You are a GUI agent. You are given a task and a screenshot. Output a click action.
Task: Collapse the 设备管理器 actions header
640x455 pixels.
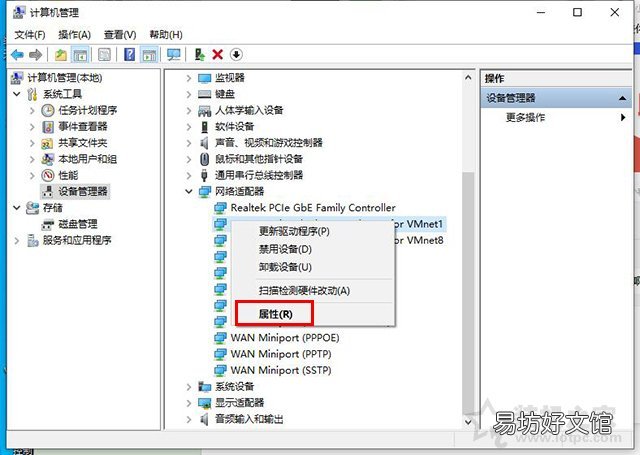tap(622, 98)
